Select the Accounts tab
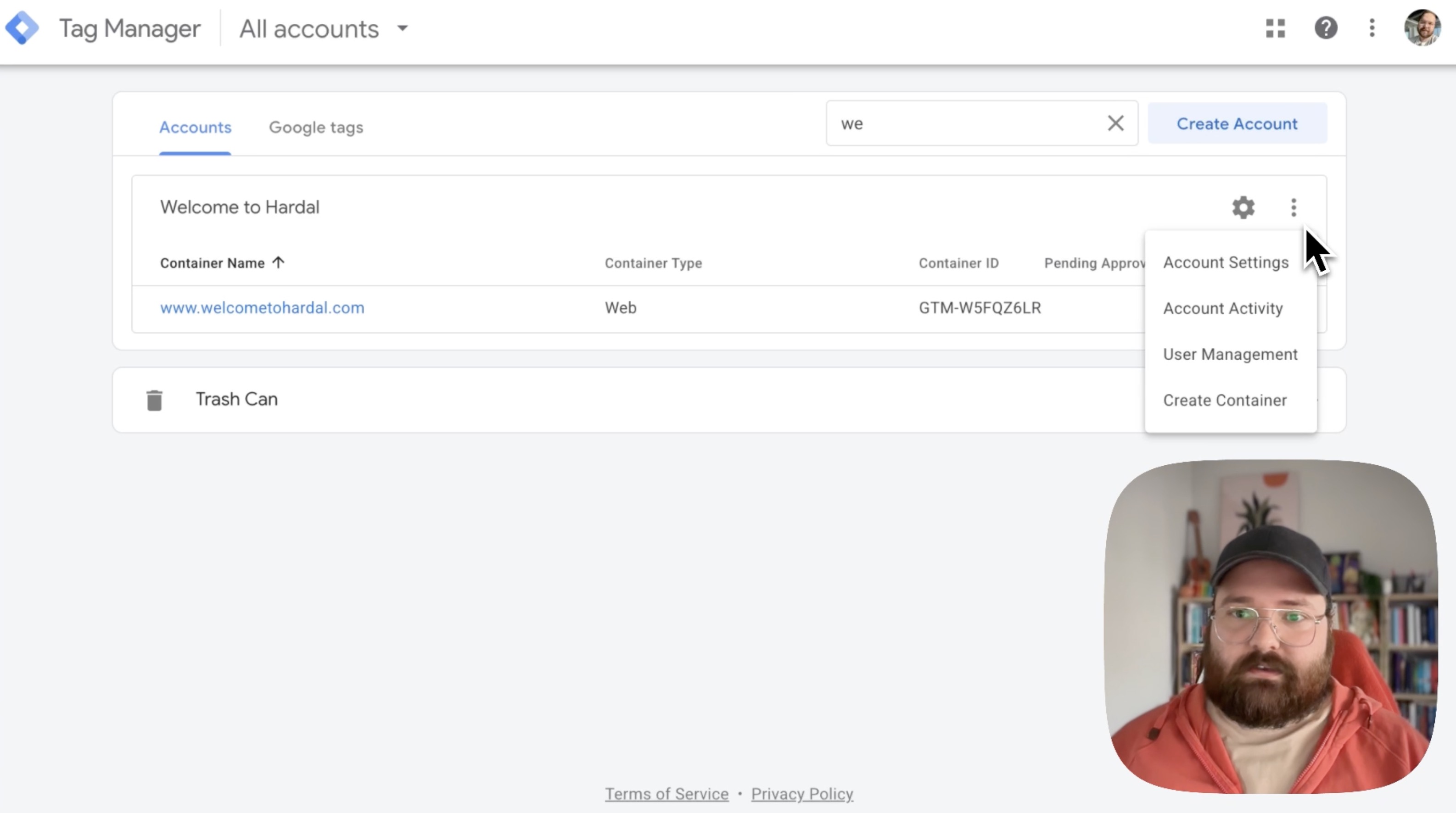This screenshot has width=1456, height=813. (x=195, y=127)
